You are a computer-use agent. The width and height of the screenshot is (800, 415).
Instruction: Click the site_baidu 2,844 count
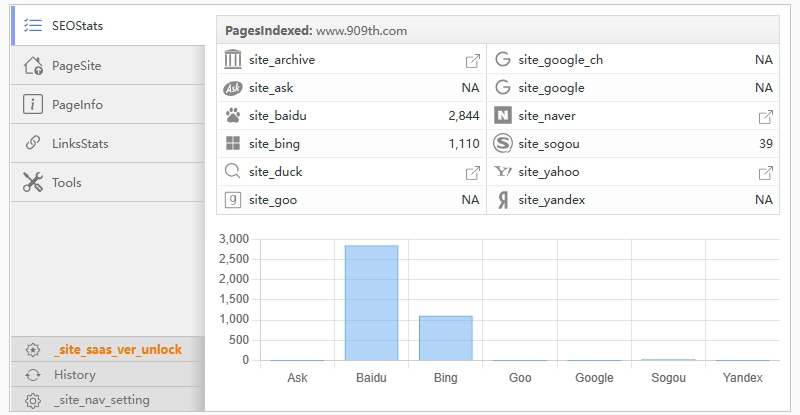463,116
